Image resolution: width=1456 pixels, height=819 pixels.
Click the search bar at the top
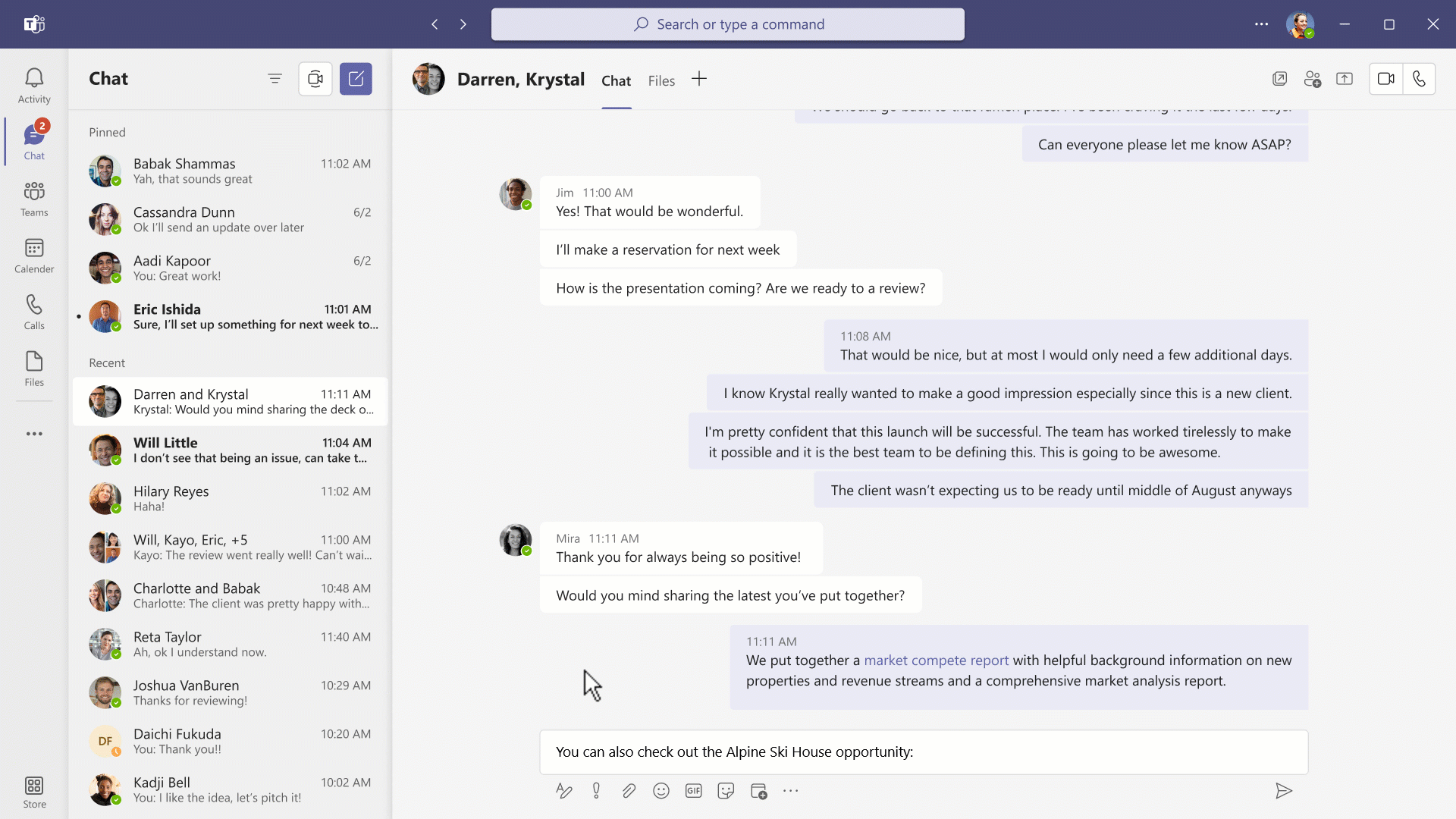click(727, 24)
